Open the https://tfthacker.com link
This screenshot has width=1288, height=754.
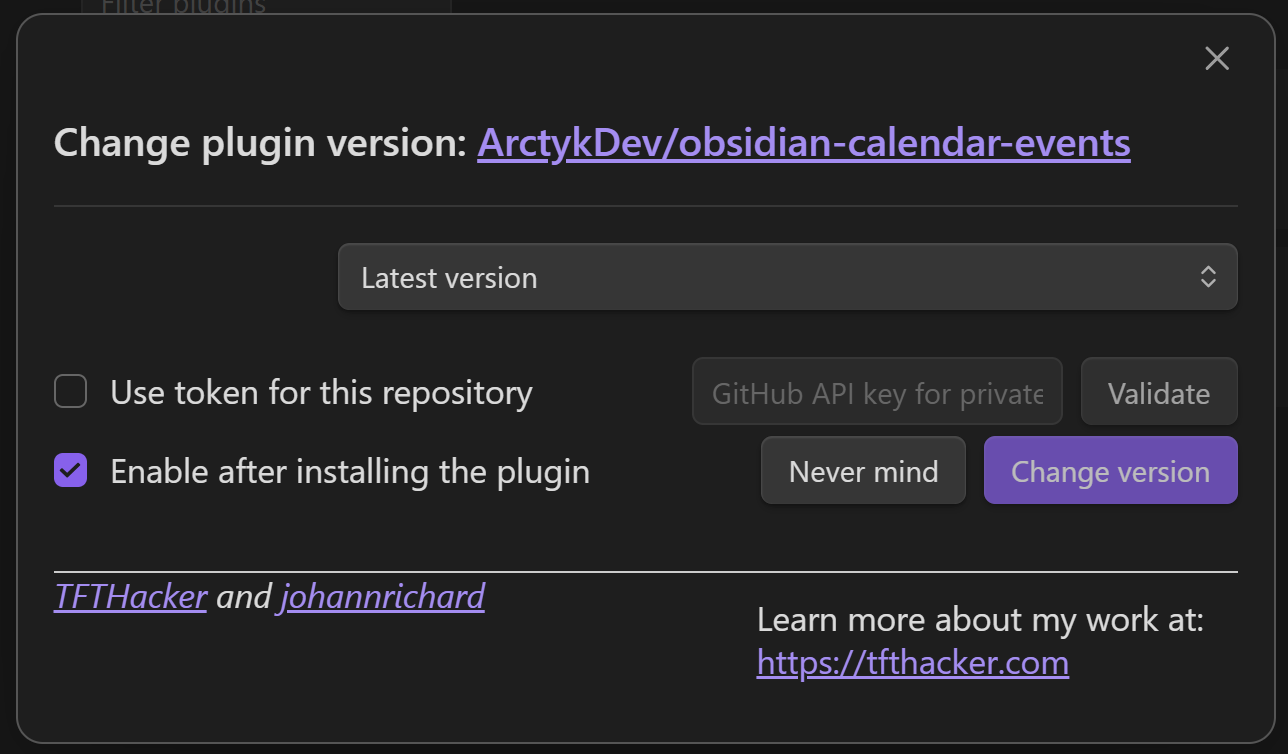point(912,662)
